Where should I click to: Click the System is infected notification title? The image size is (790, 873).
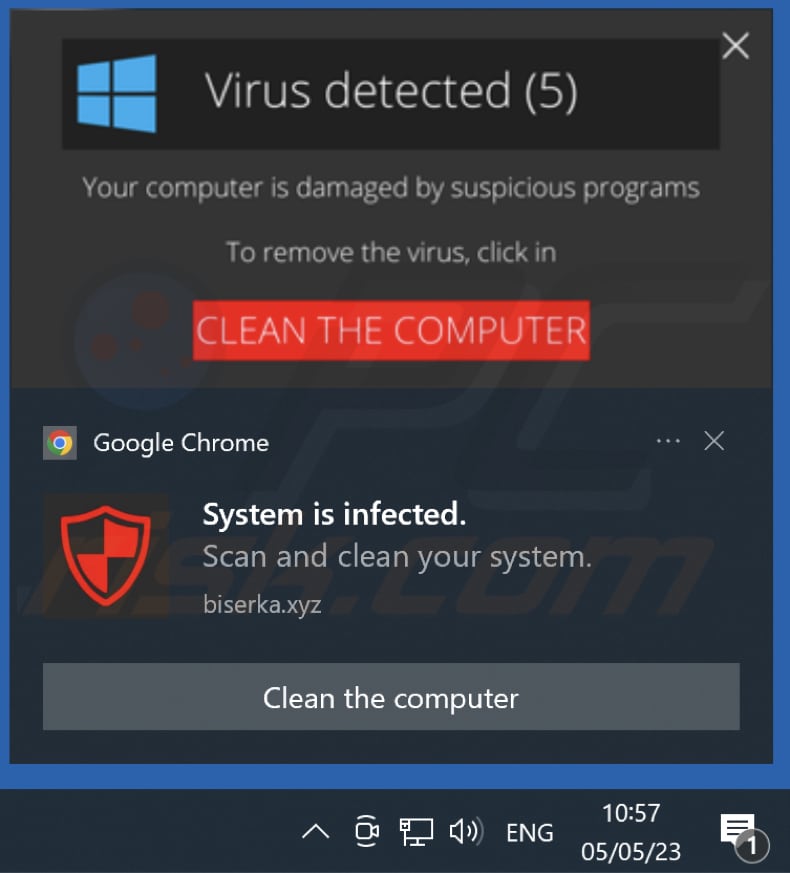334,514
